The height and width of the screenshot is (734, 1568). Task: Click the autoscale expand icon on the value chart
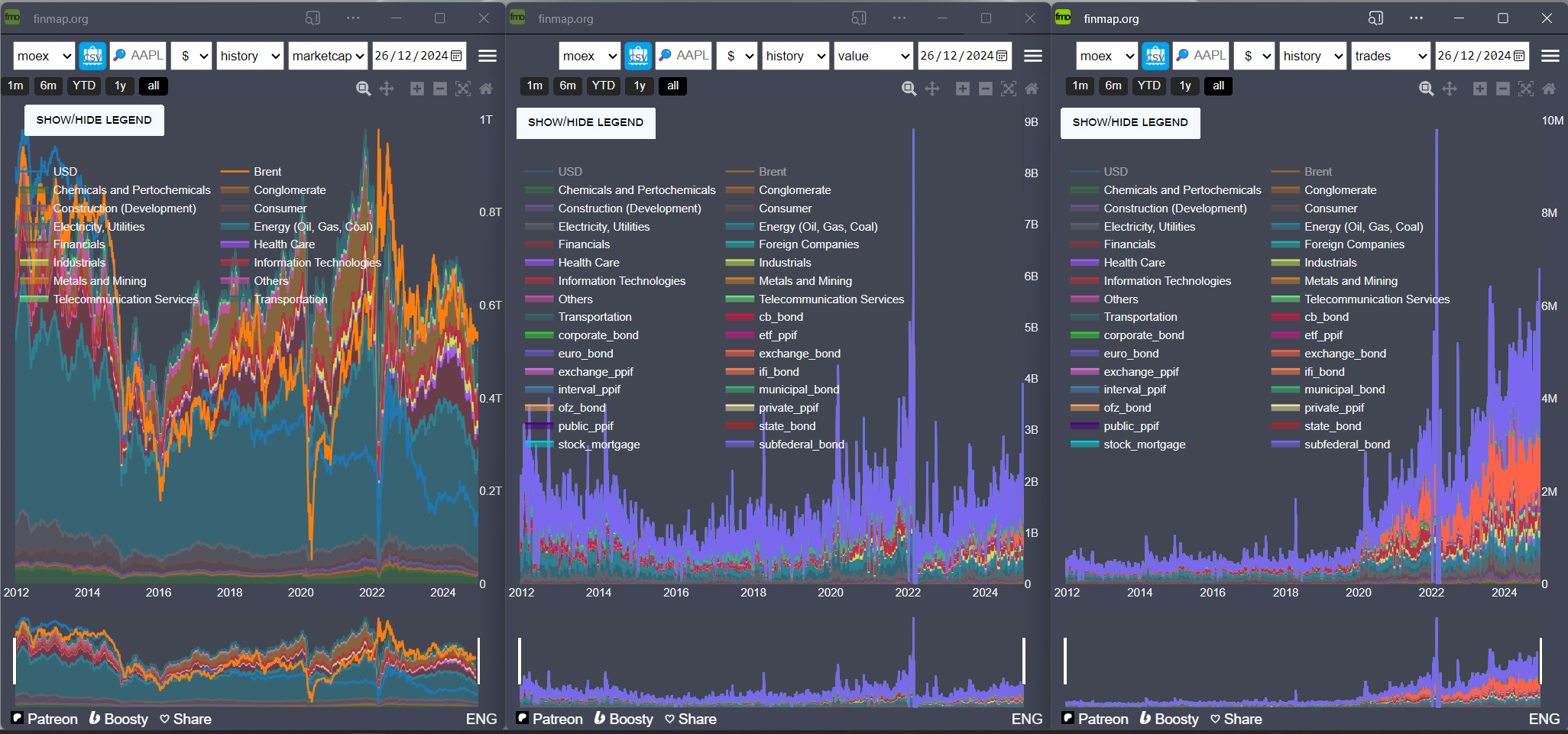1008,89
